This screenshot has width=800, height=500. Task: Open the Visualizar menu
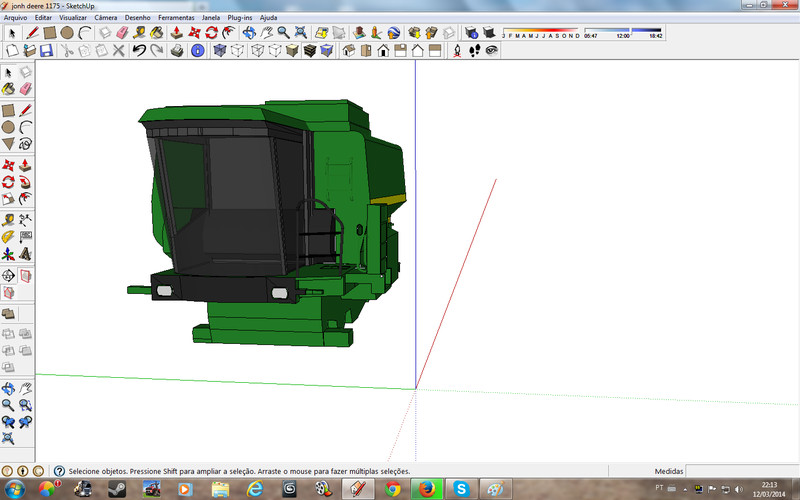pyautogui.click(x=73, y=17)
